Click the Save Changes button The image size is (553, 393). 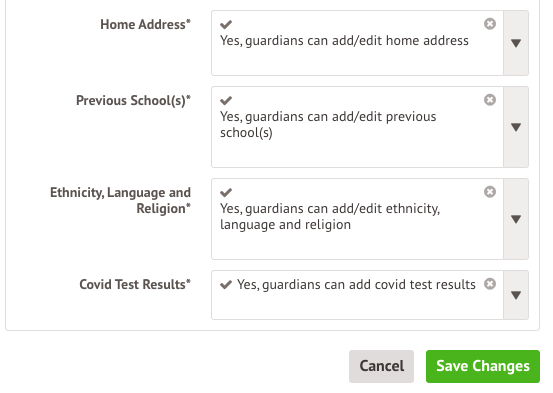coord(483,366)
